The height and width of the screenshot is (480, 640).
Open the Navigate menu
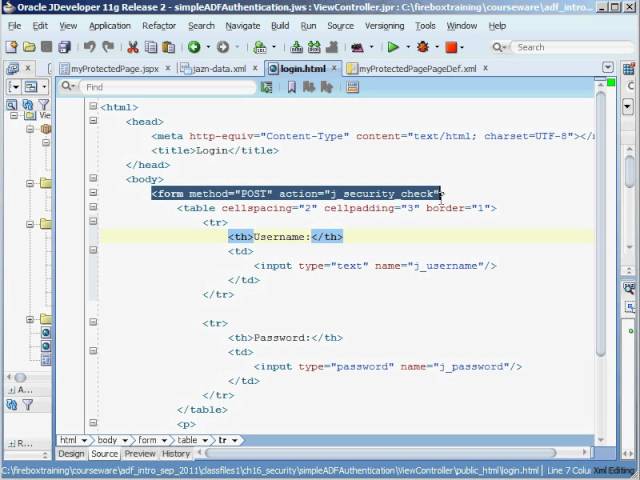(x=243, y=26)
